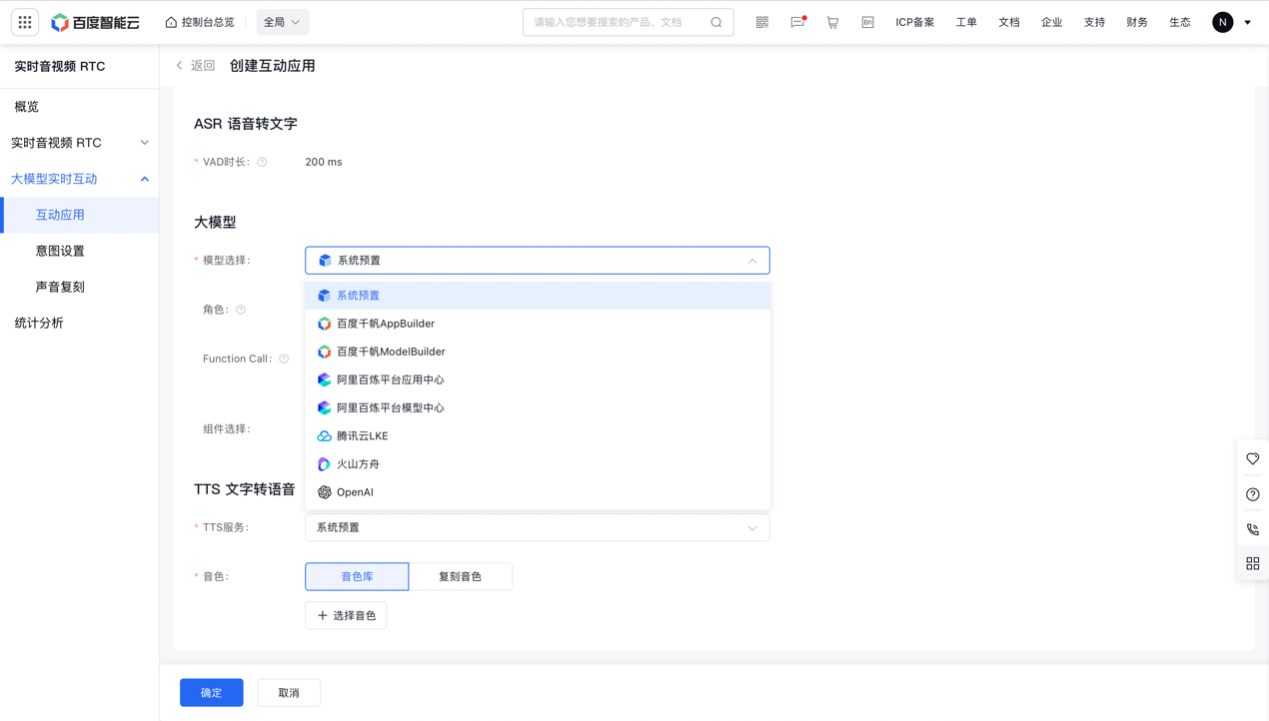1269x721 pixels.
Task: Click the 腾讯云LKE cloud icon
Action: pos(324,436)
